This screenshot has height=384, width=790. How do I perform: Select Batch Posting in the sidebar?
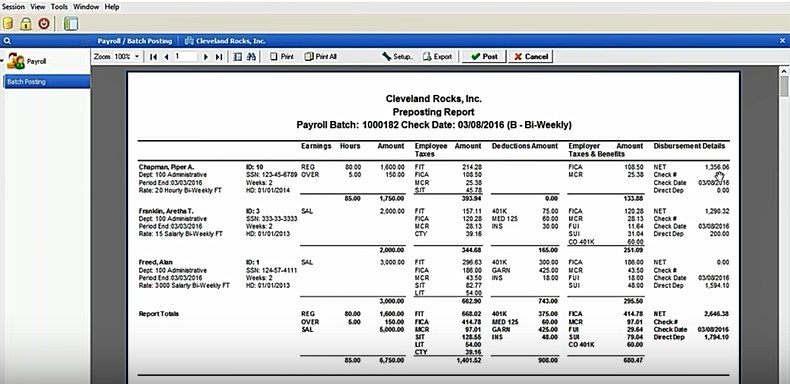(46, 82)
